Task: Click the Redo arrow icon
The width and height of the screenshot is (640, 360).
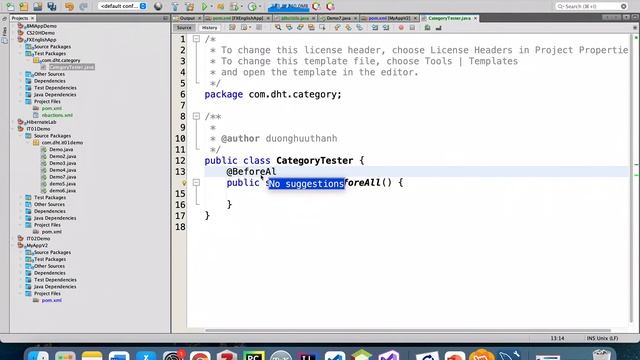Action: 83,6
